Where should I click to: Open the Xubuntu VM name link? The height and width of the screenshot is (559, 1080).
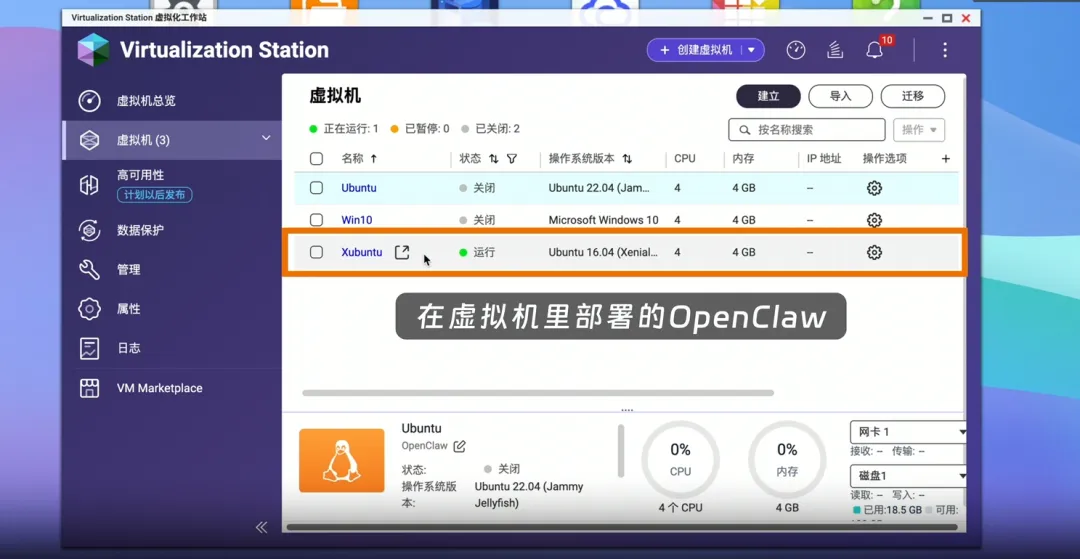(362, 252)
